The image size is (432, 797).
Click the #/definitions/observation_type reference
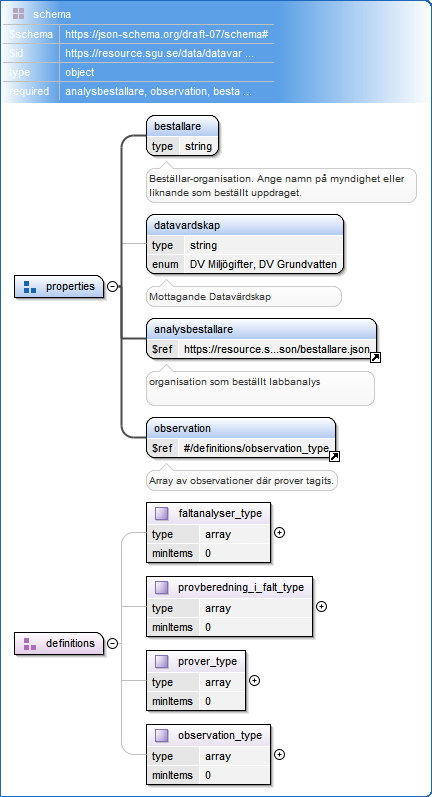click(x=256, y=448)
